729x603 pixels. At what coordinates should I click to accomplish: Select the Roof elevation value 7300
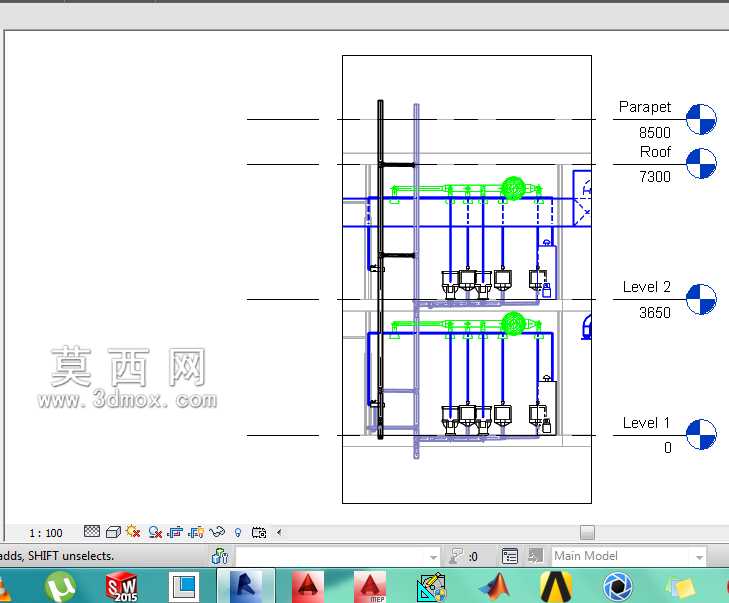pos(655,177)
